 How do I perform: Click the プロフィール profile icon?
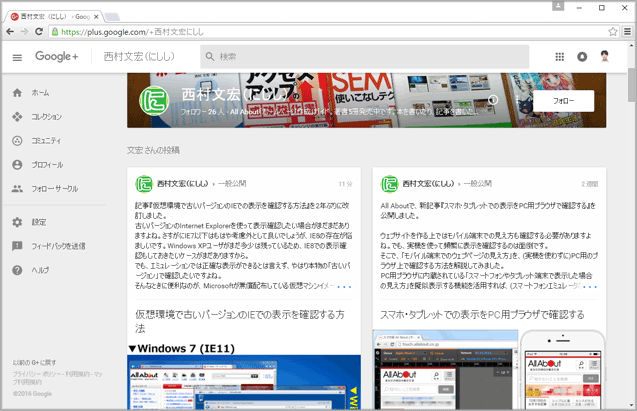click(x=17, y=164)
